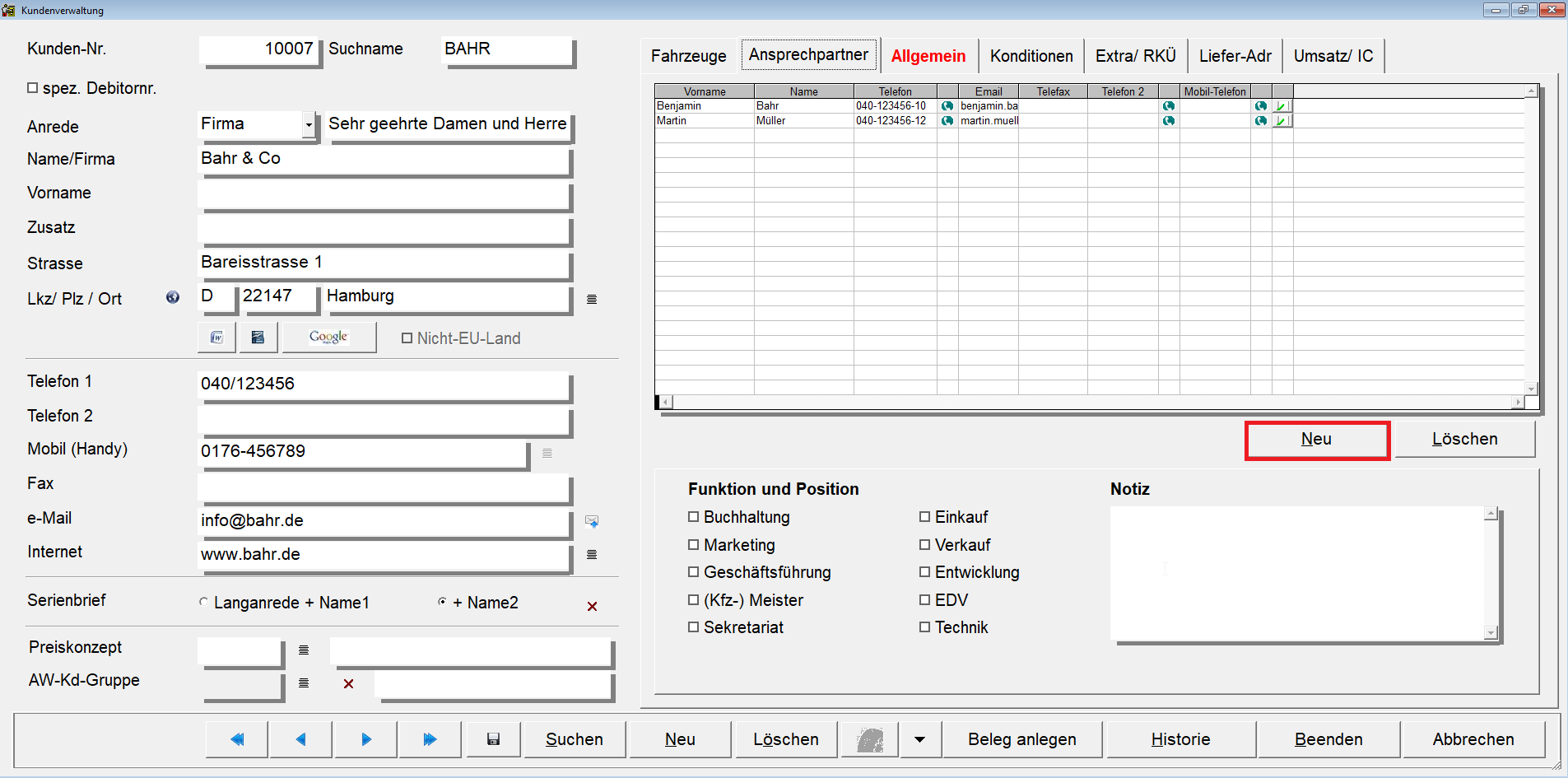This screenshot has height=778, width=1568.
Task: Open the Konditionen tab
Action: pos(1031,56)
